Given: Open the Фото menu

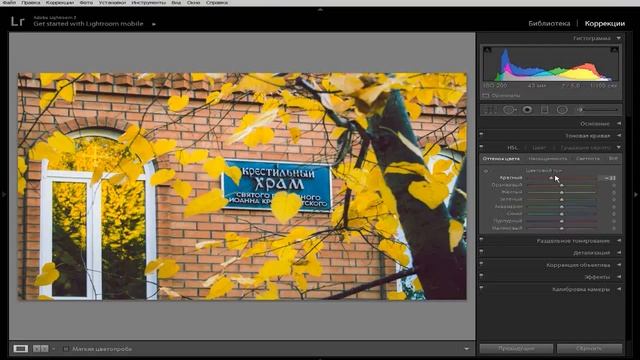Looking at the screenshot, I should click(86, 2).
